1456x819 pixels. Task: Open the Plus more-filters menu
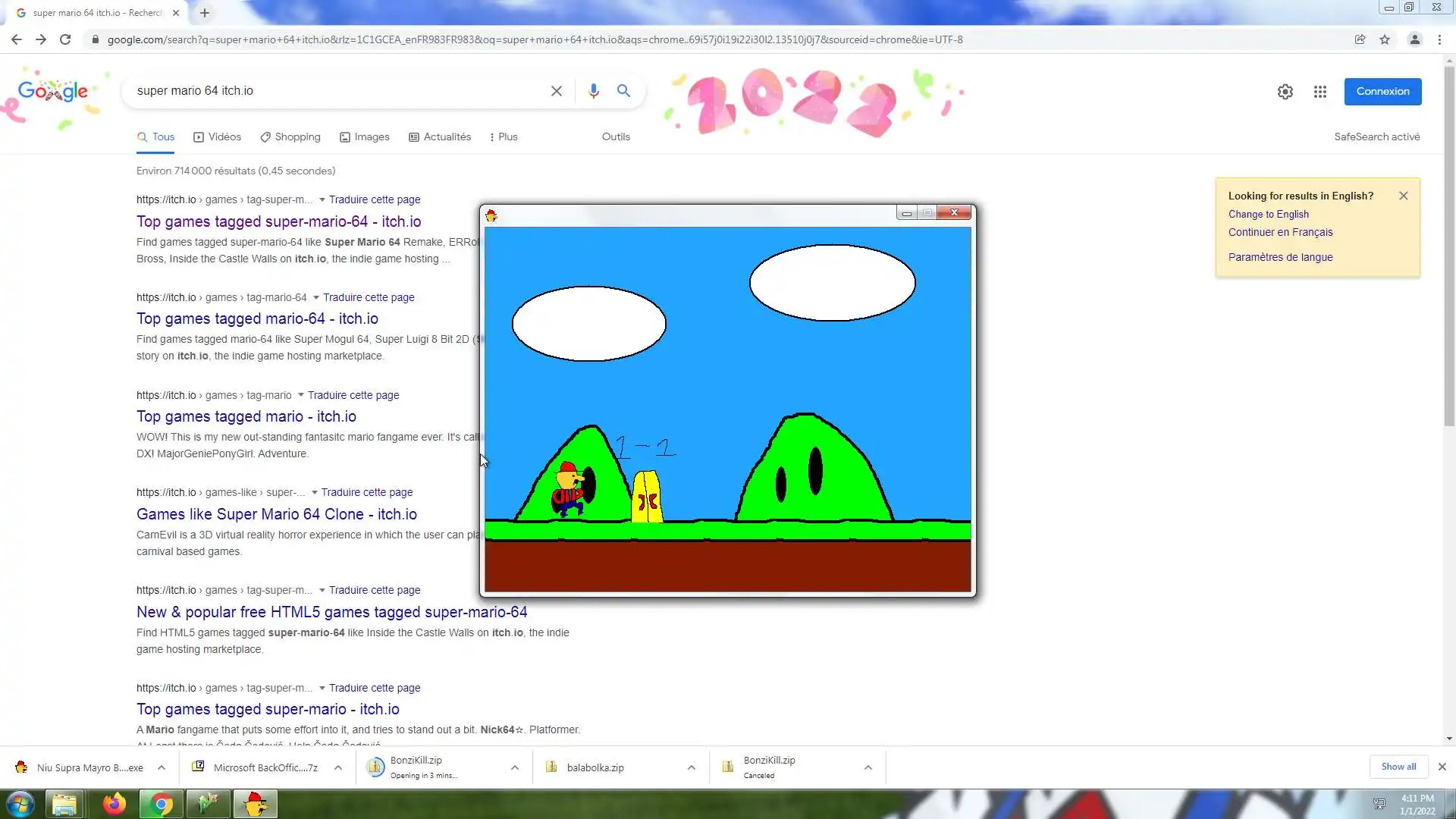tap(504, 137)
